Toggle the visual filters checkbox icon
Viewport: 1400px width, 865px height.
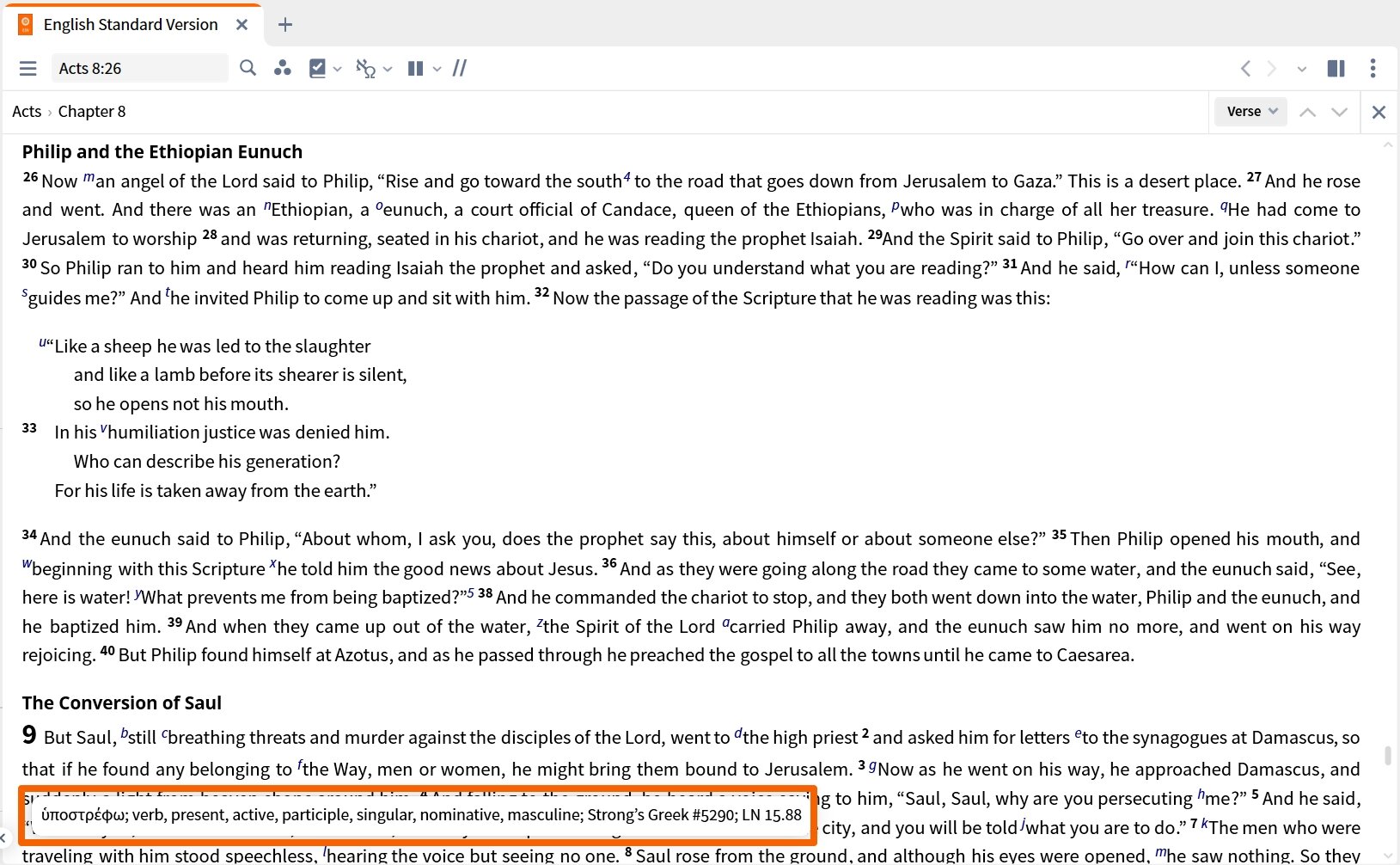tap(317, 68)
